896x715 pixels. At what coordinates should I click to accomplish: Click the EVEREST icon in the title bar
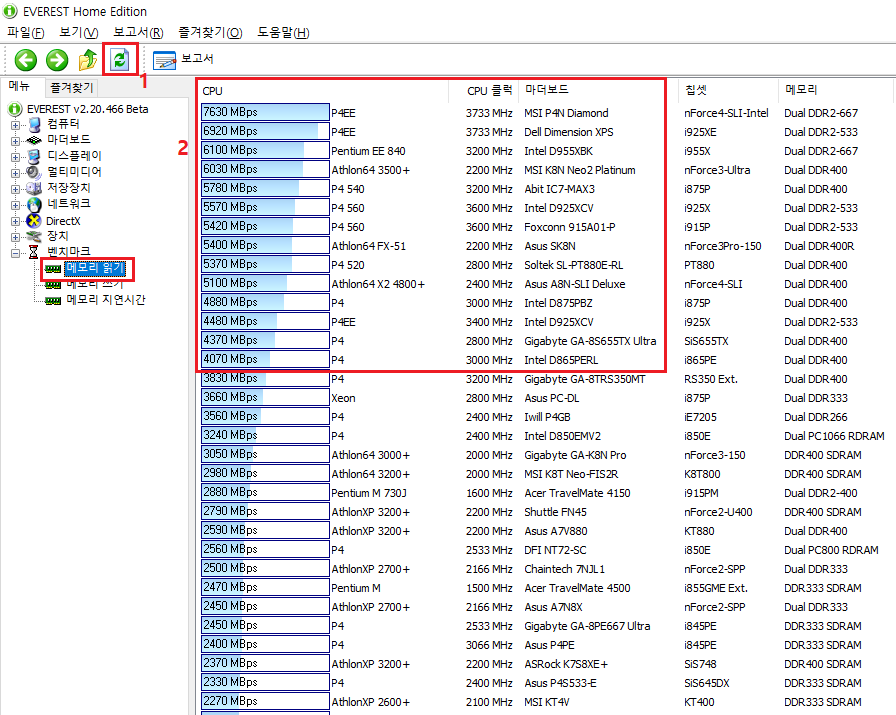(10, 11)
